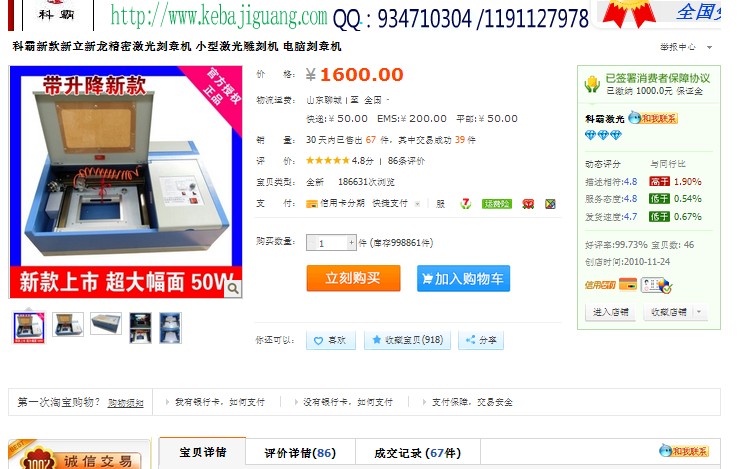
Task: Switch to the 评价详情(86) tab
Action: pos(300,453)
